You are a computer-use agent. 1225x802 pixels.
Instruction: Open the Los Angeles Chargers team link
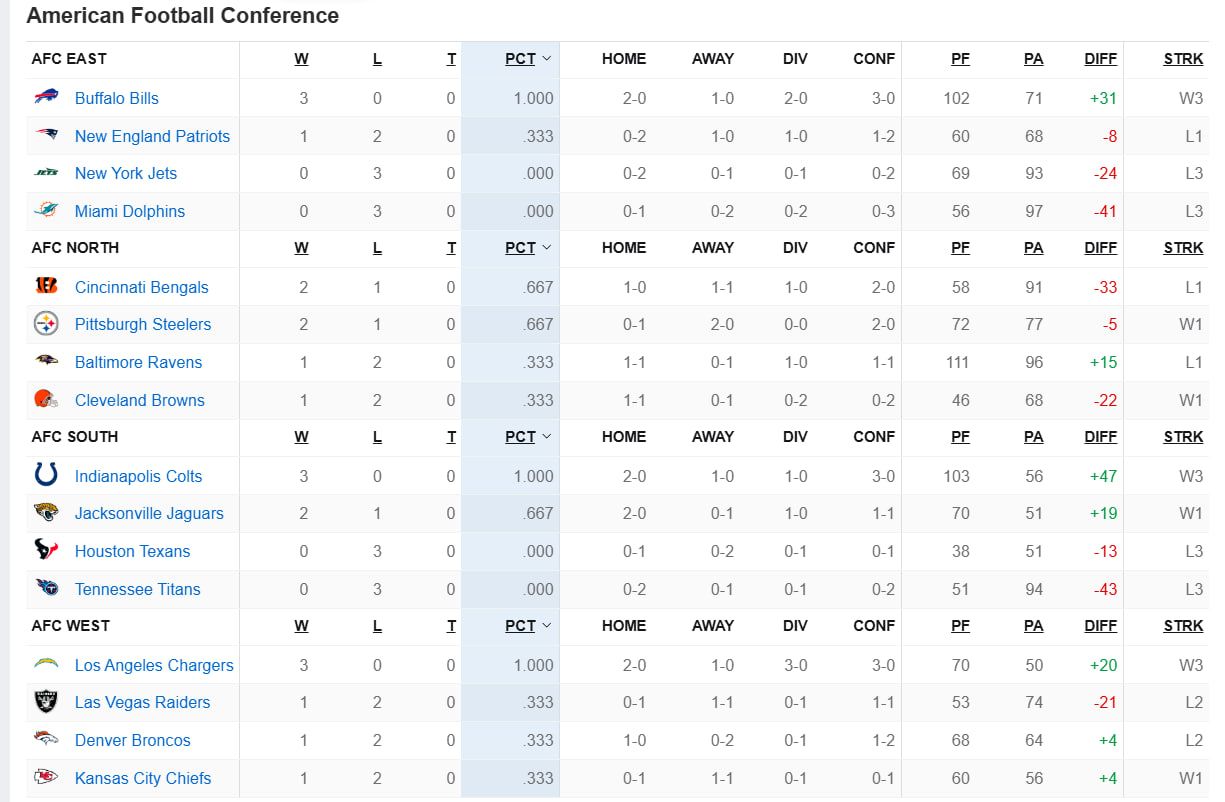click(x=154, y=665)
